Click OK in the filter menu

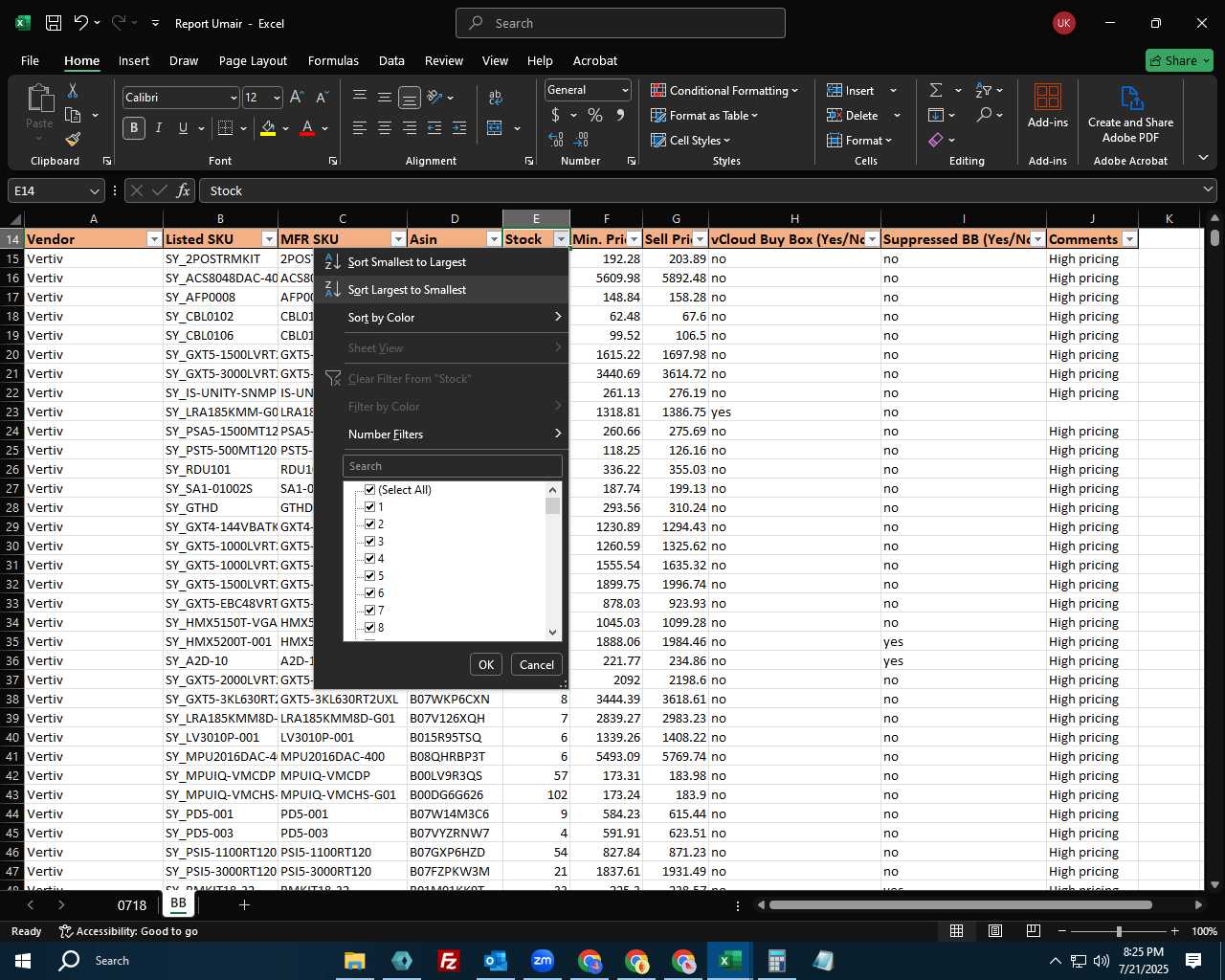pyautogui.click(x=486, y=664)
